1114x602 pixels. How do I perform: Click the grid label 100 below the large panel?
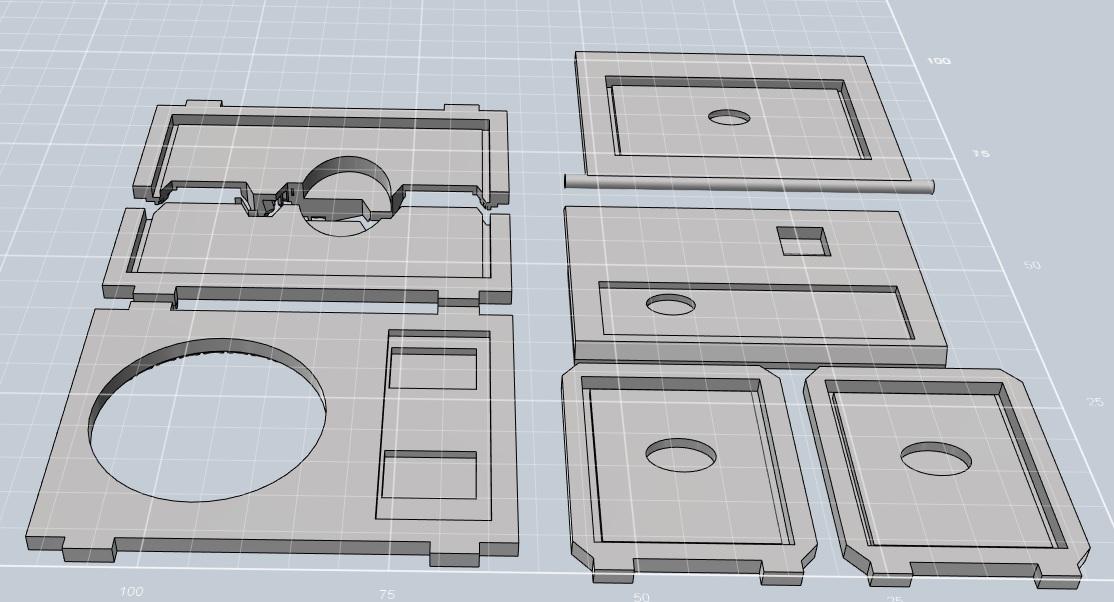pos(131,591)
